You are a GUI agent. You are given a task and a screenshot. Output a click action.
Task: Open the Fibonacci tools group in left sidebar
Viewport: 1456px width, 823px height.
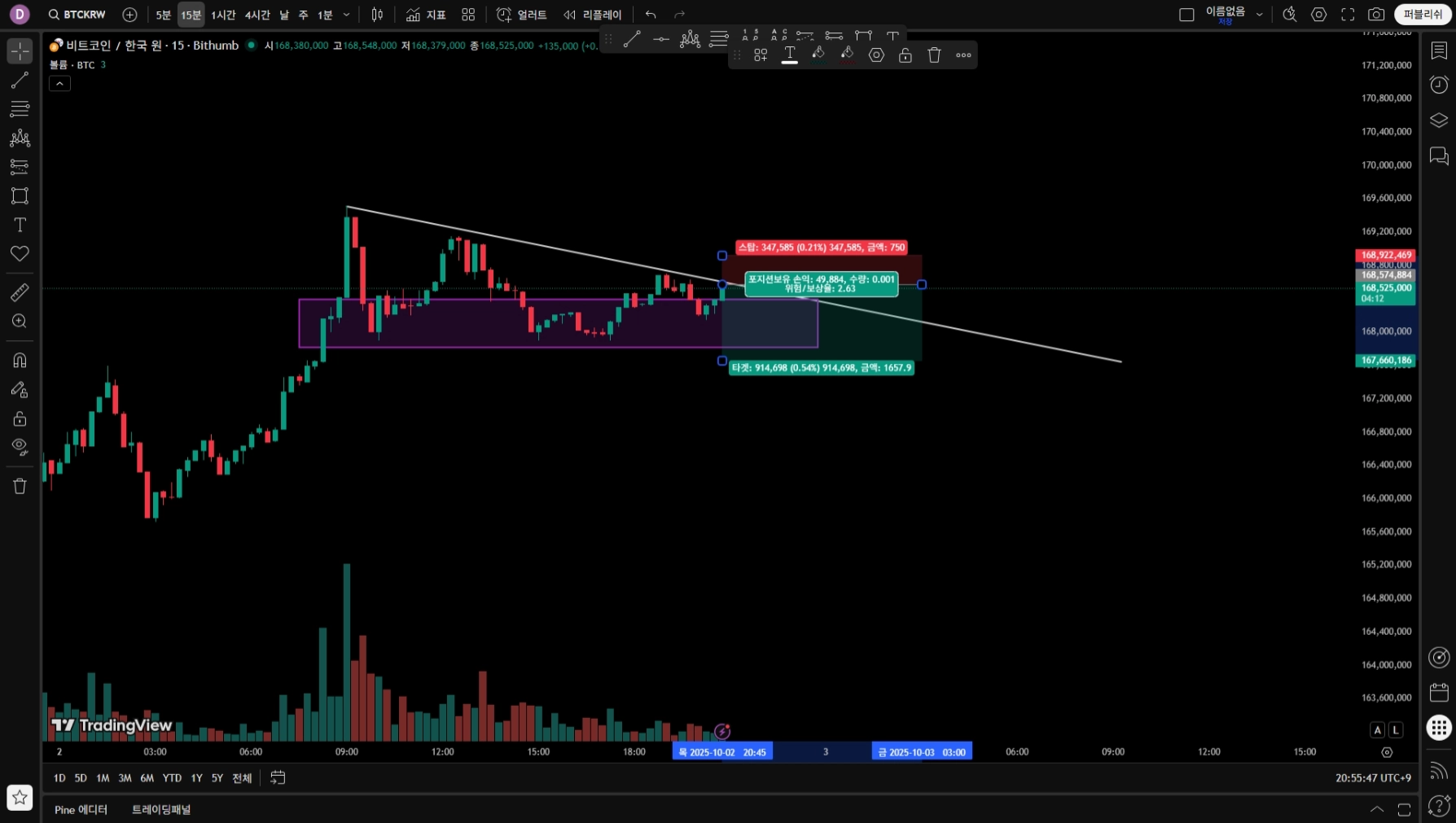[x=20, y=109]
